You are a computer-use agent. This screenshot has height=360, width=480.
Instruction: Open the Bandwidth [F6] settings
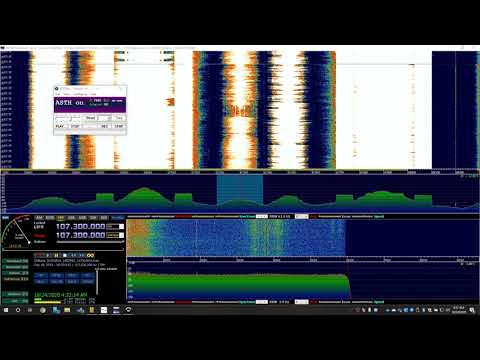[16, 267]
